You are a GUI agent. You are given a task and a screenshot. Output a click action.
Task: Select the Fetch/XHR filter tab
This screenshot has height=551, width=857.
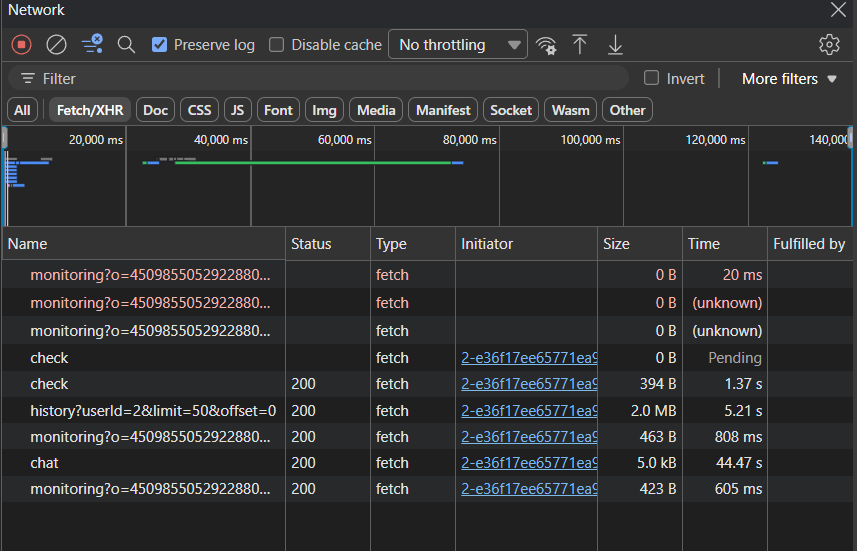(x=91, y=110)
